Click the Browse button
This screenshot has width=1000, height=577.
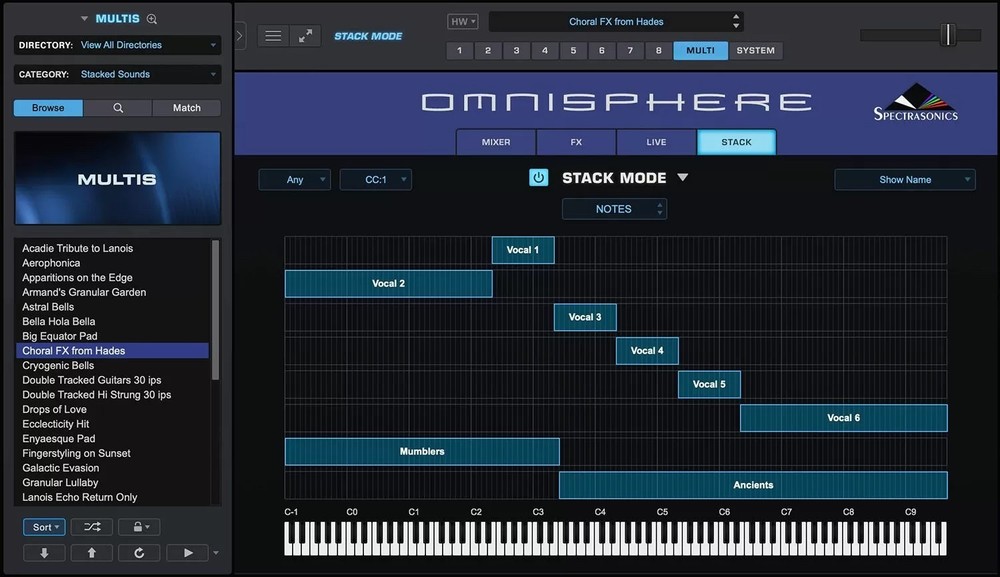(x=48, y=108)
